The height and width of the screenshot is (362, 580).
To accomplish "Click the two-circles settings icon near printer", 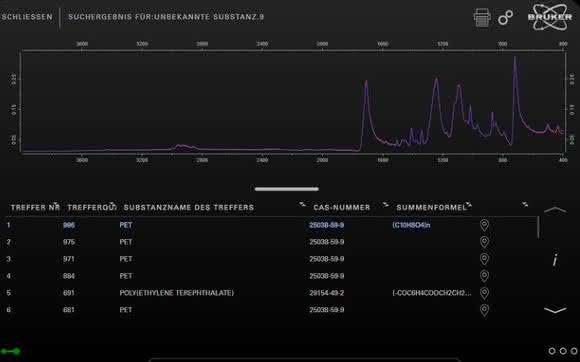I will coord(505,17).
